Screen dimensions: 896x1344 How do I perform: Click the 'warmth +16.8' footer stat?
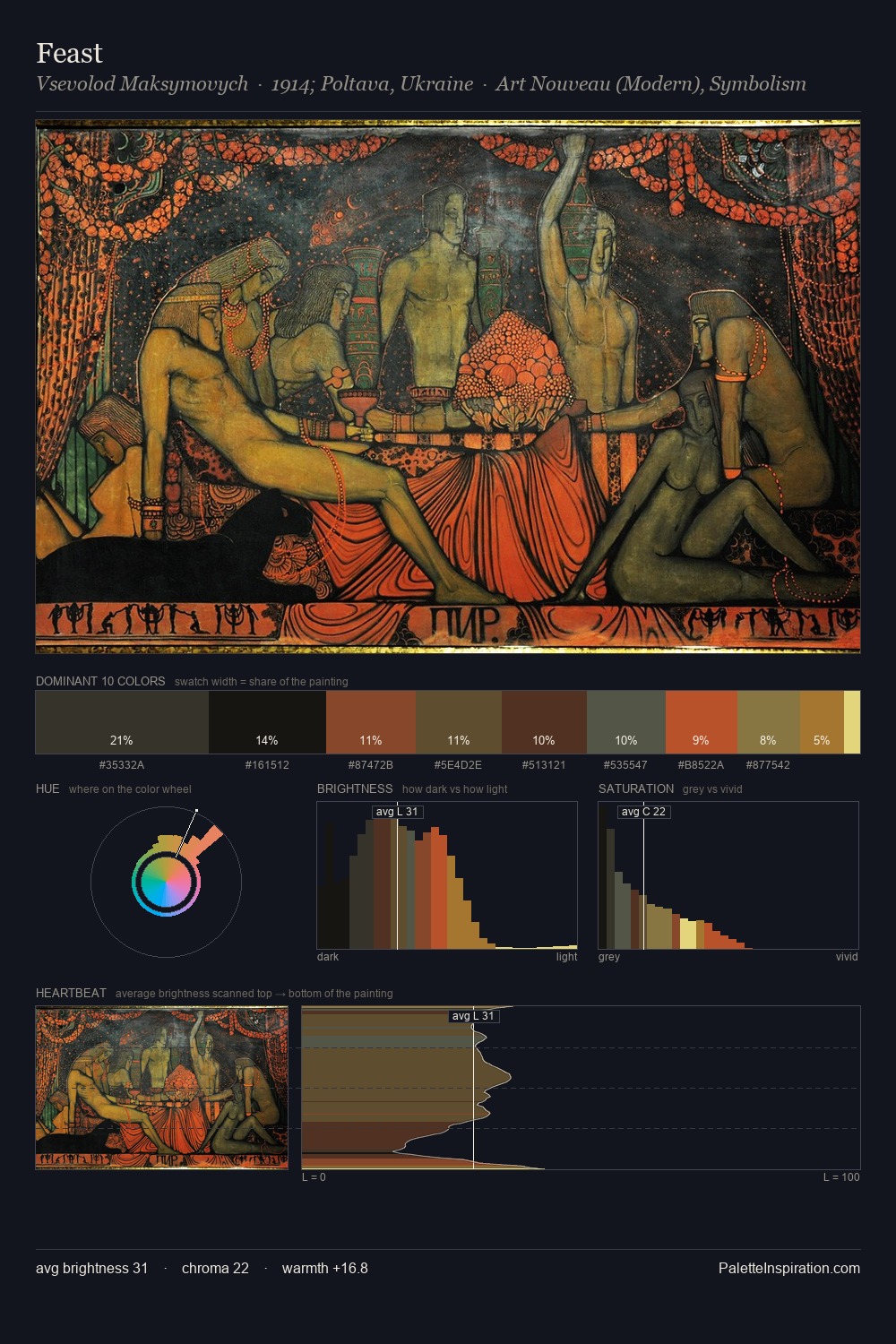pyautogui.click(x=325, y=1268)
